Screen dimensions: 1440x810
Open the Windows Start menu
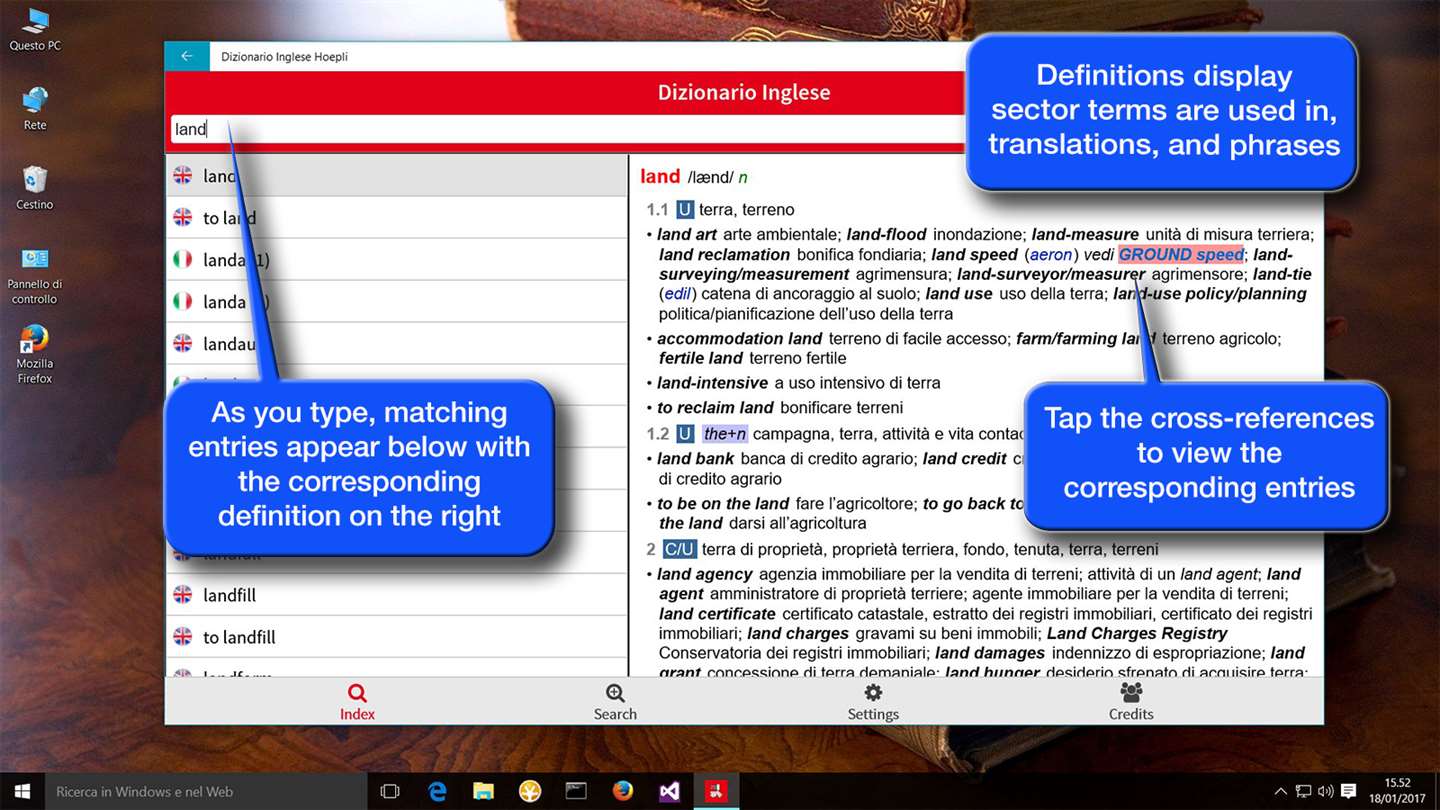(22, 791)
